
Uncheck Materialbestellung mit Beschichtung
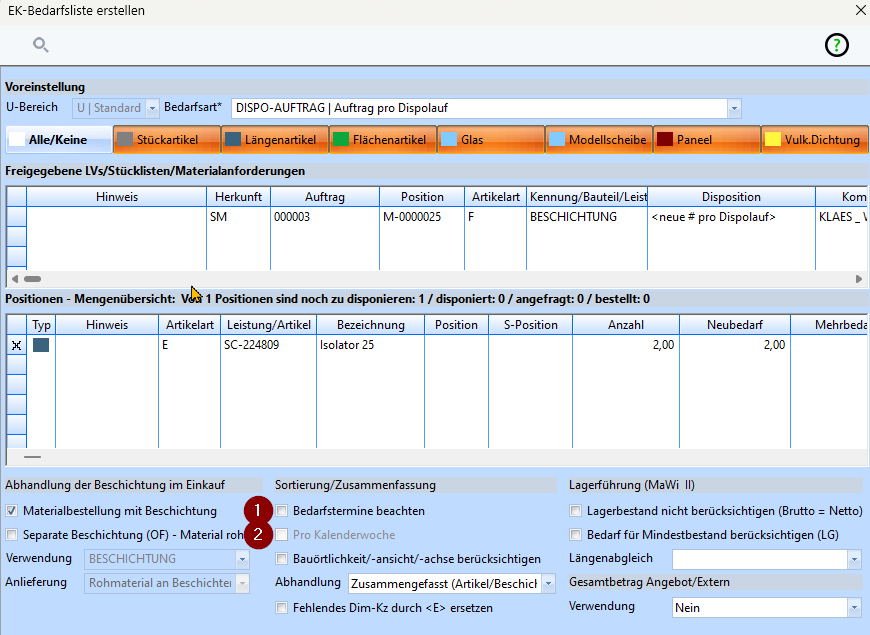tap(13, 511)
